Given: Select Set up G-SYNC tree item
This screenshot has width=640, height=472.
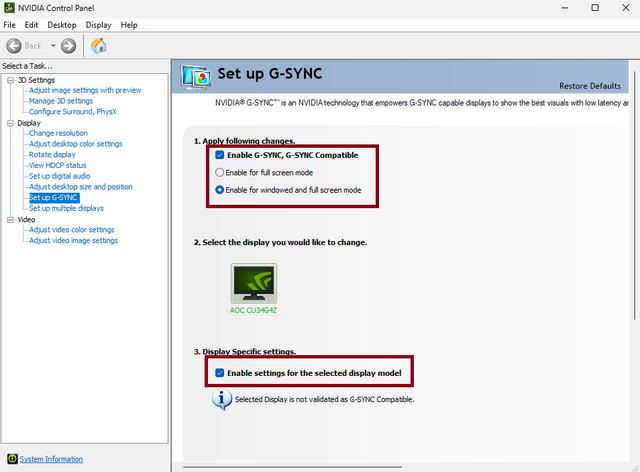Looking at the screenshot, I should 54,198.
